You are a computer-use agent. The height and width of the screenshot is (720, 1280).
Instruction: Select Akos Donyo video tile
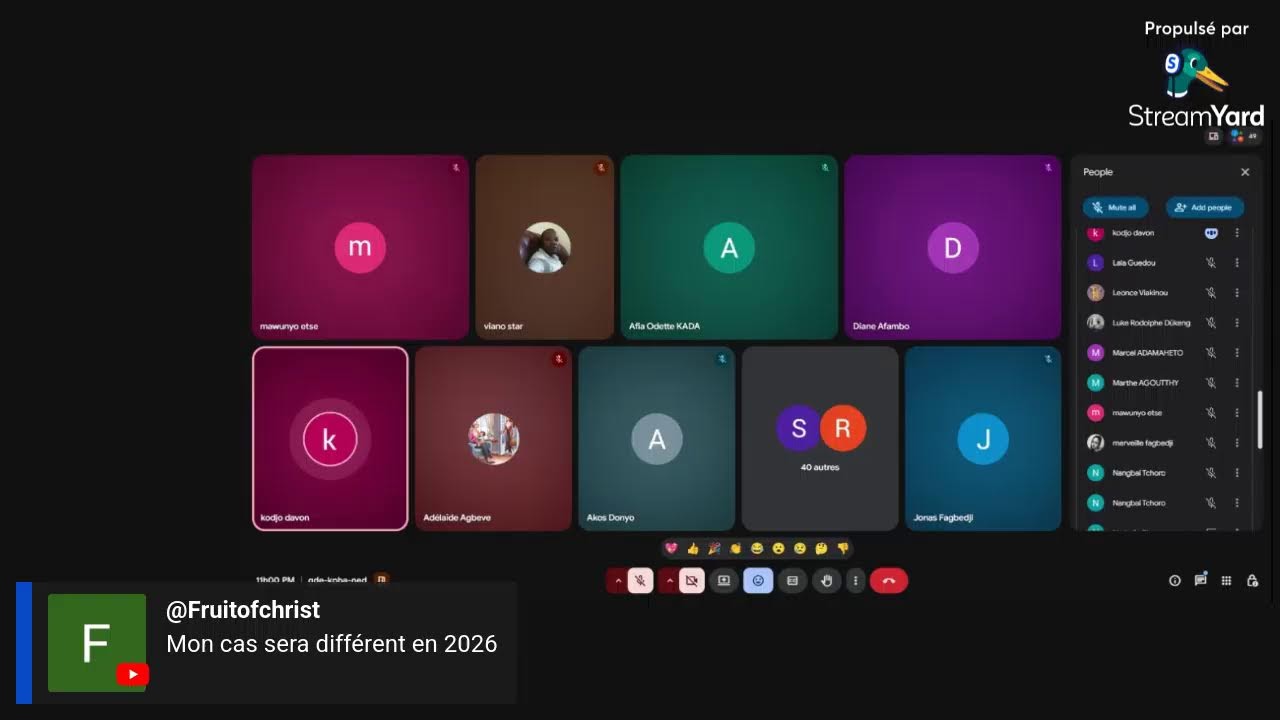pos(656,438)
